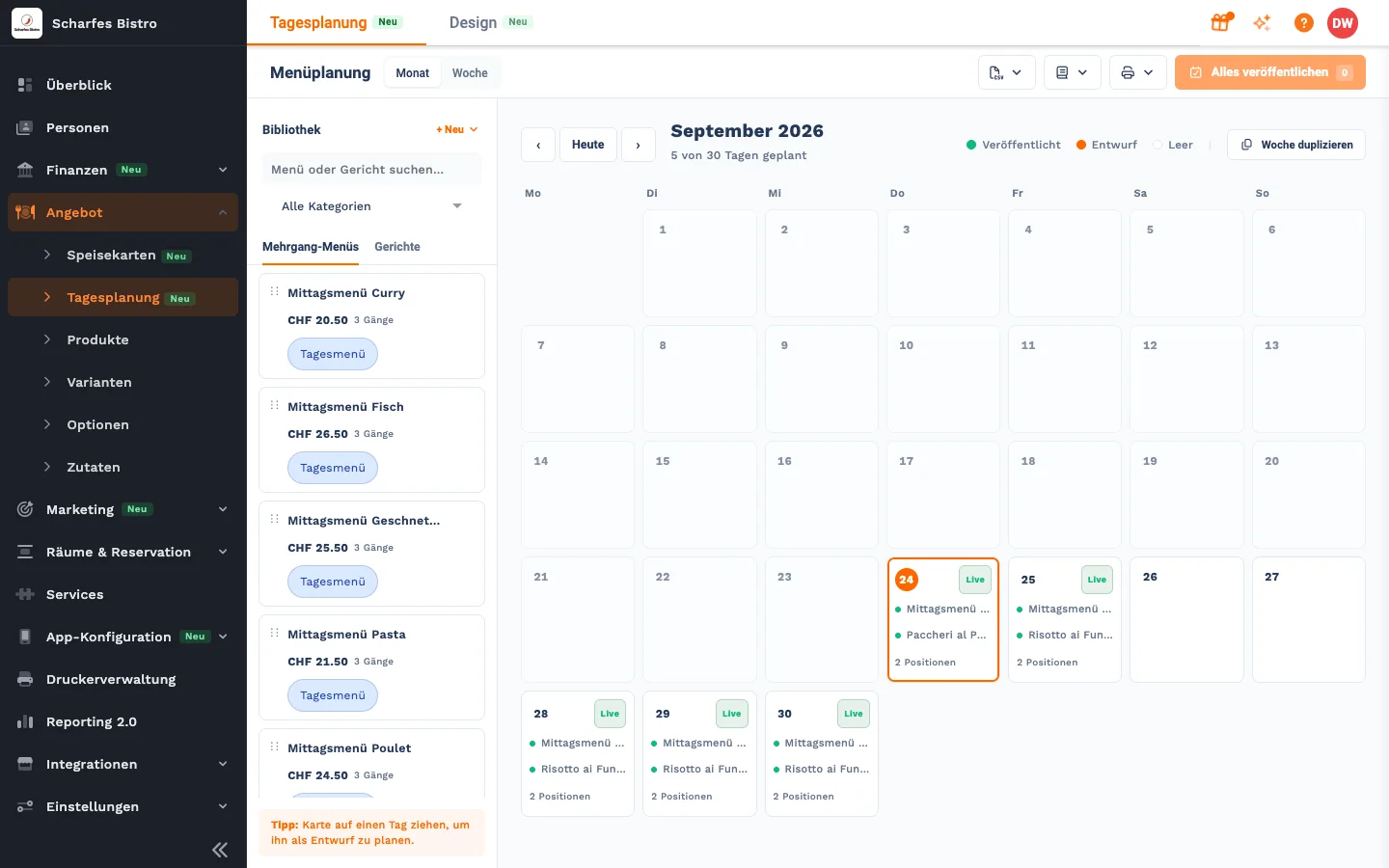Click drag handle of Mittagsmenü Pasta card
Screen dimensions: 1389x868
[274, 633]
